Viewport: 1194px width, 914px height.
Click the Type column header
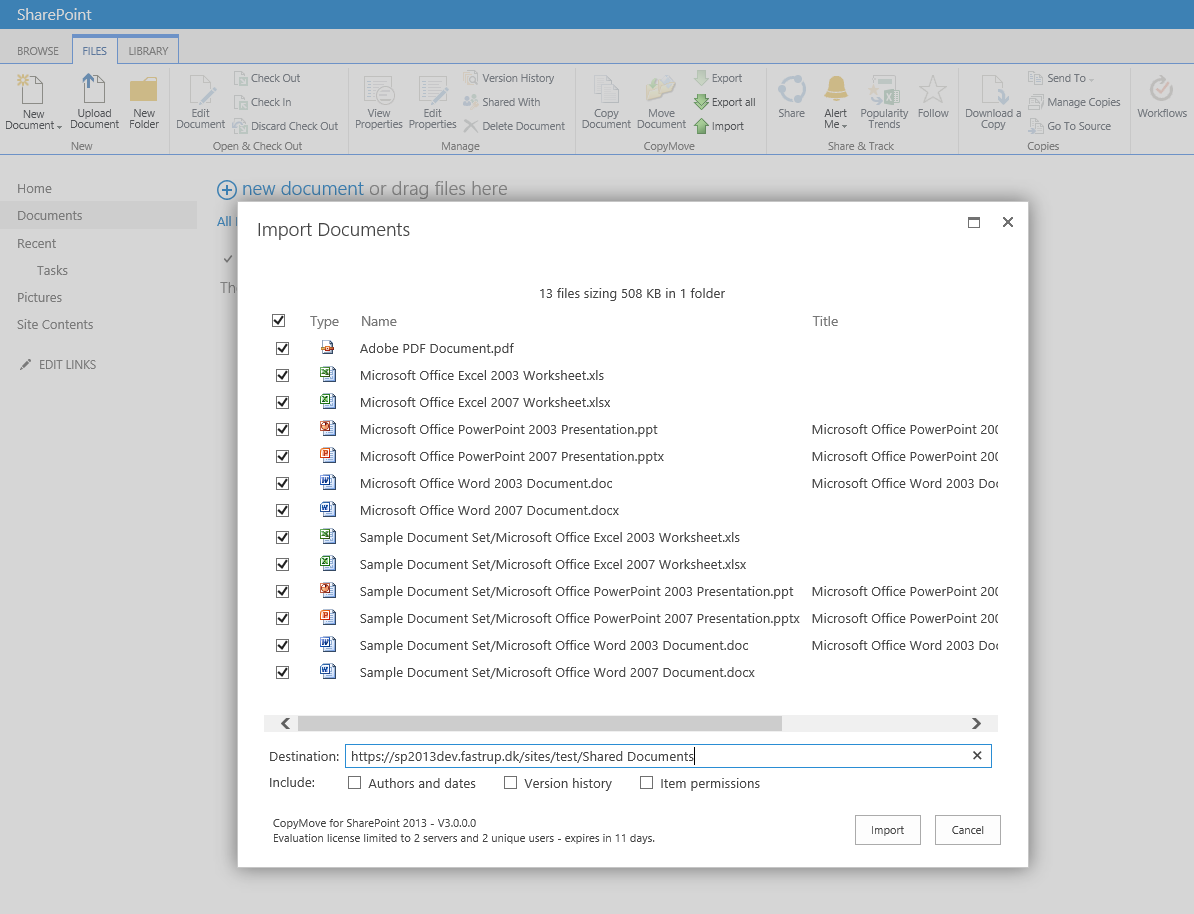[x=324, y=321]
